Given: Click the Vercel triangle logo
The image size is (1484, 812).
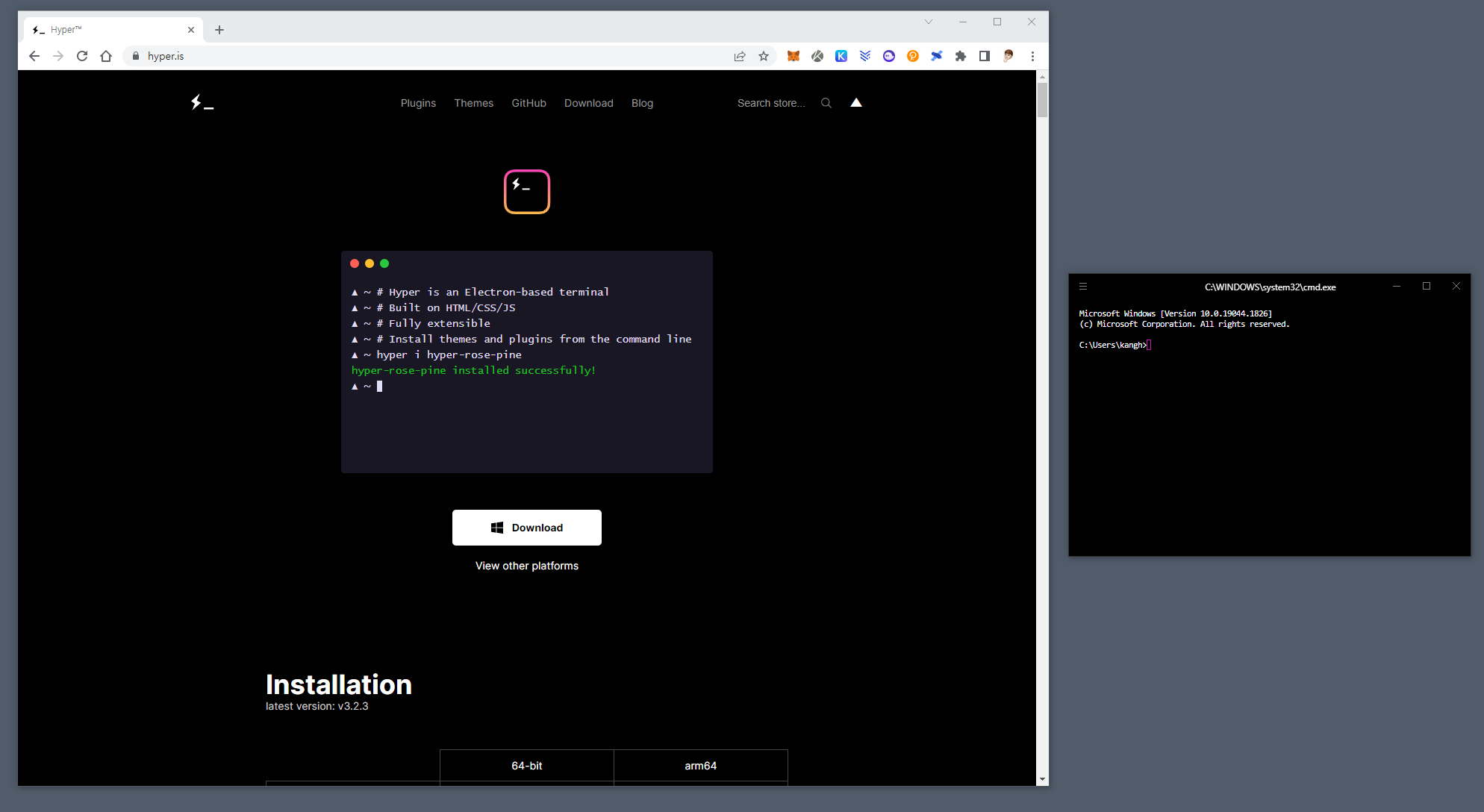Looking at the screenshot, I should (856, 103).
